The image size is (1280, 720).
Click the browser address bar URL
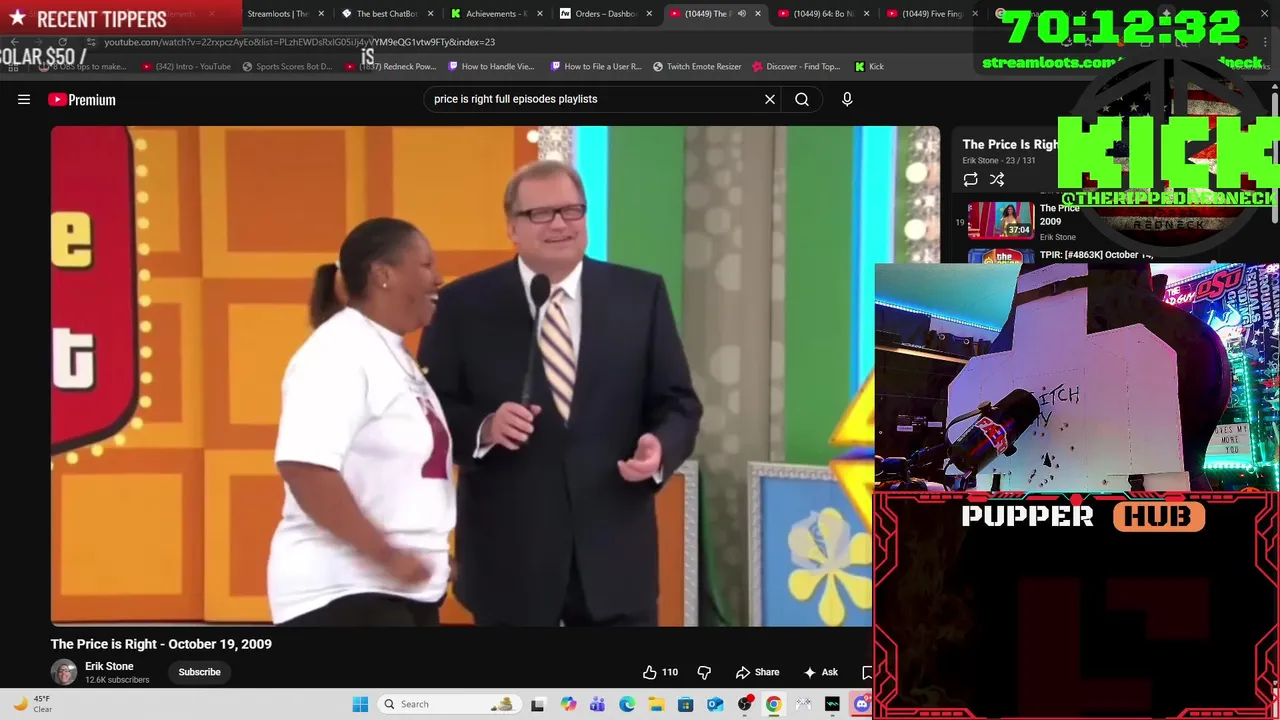(x=299, y=42)
